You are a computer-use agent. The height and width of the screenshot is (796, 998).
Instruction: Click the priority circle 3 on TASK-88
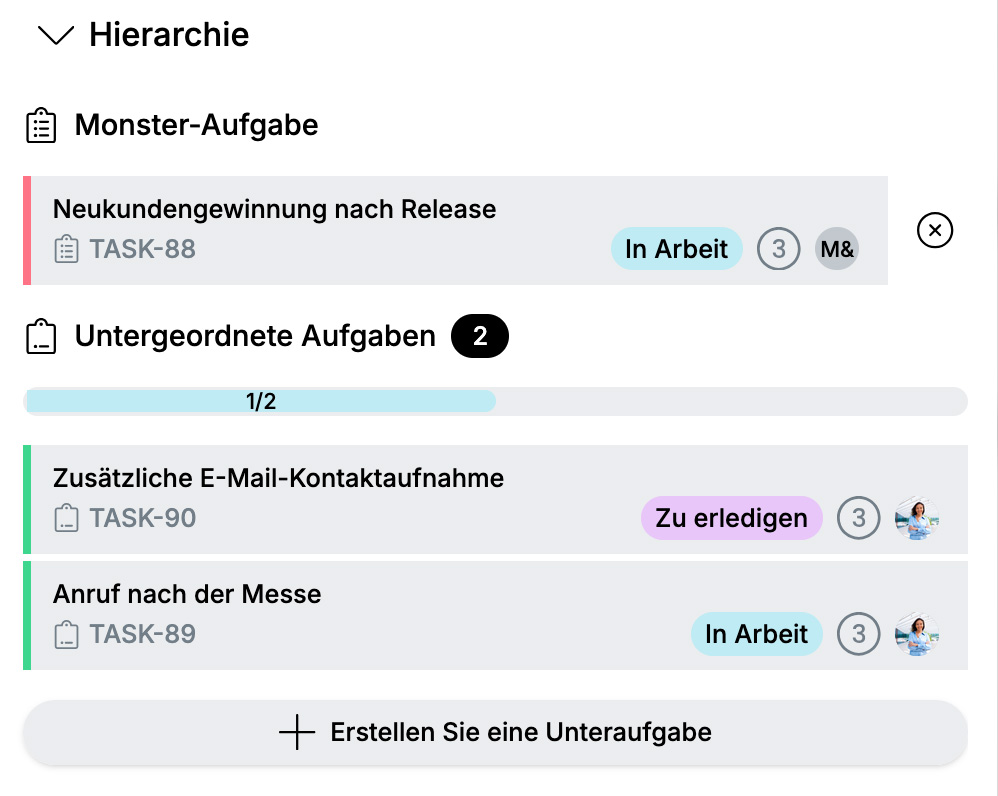(x=778, y=249)
